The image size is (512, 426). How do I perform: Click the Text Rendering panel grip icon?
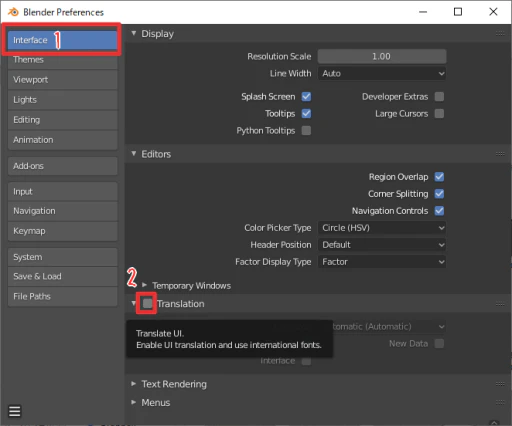point(500,384)
